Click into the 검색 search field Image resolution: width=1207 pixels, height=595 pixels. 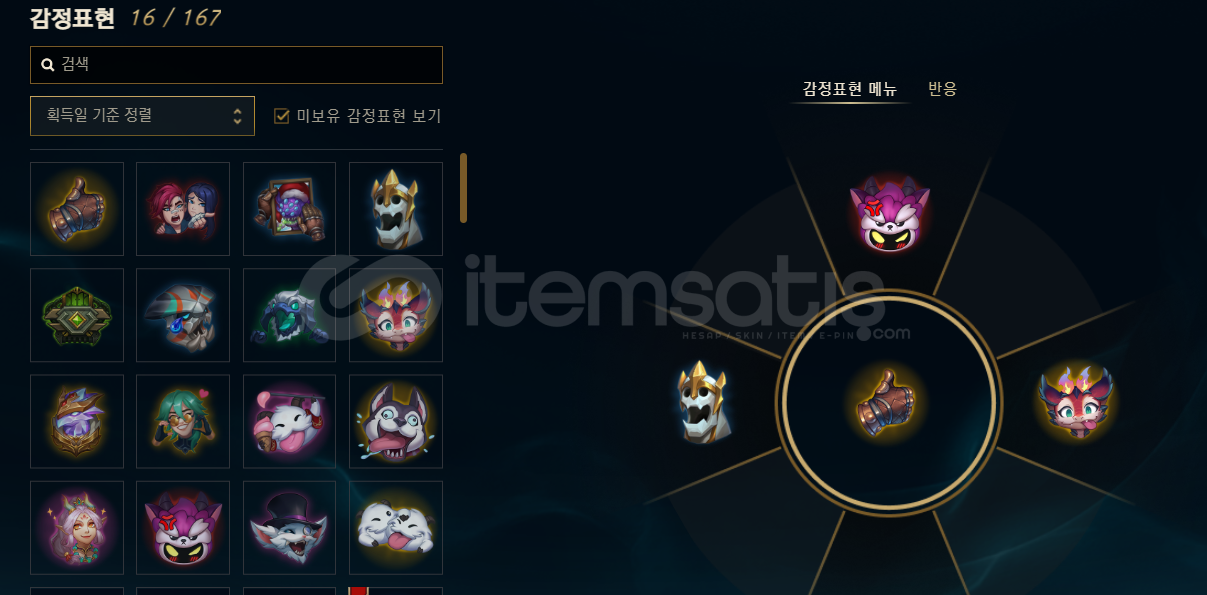tap(236, 65)
